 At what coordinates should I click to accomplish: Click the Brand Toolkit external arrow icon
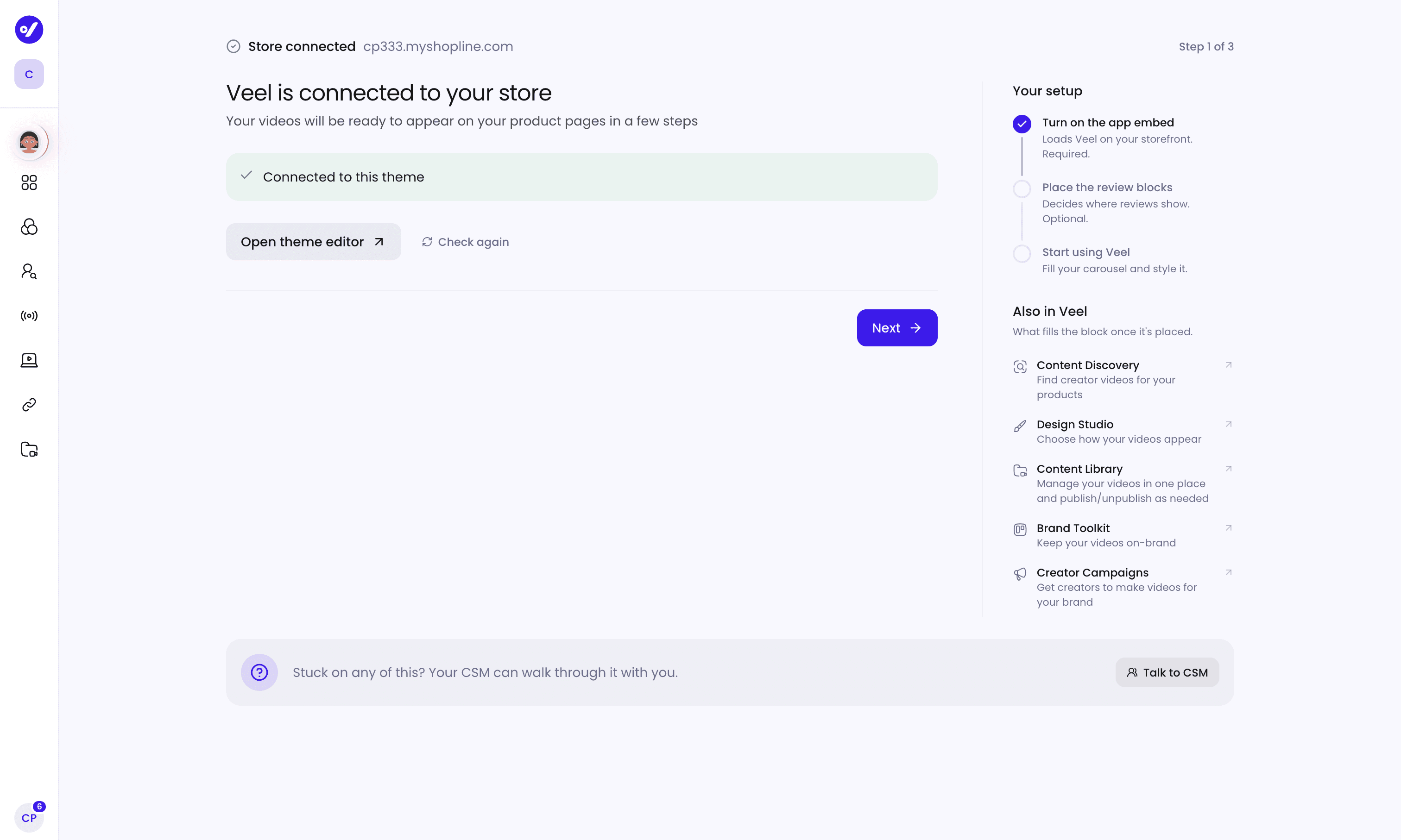click(x=1228, y=528)
